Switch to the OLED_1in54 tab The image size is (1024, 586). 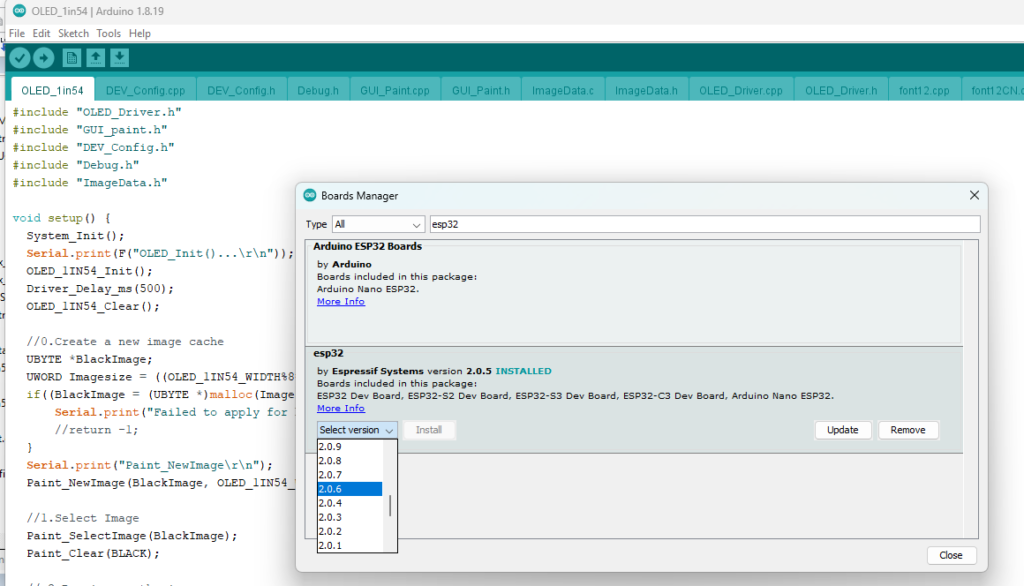(x=52, y=90)
